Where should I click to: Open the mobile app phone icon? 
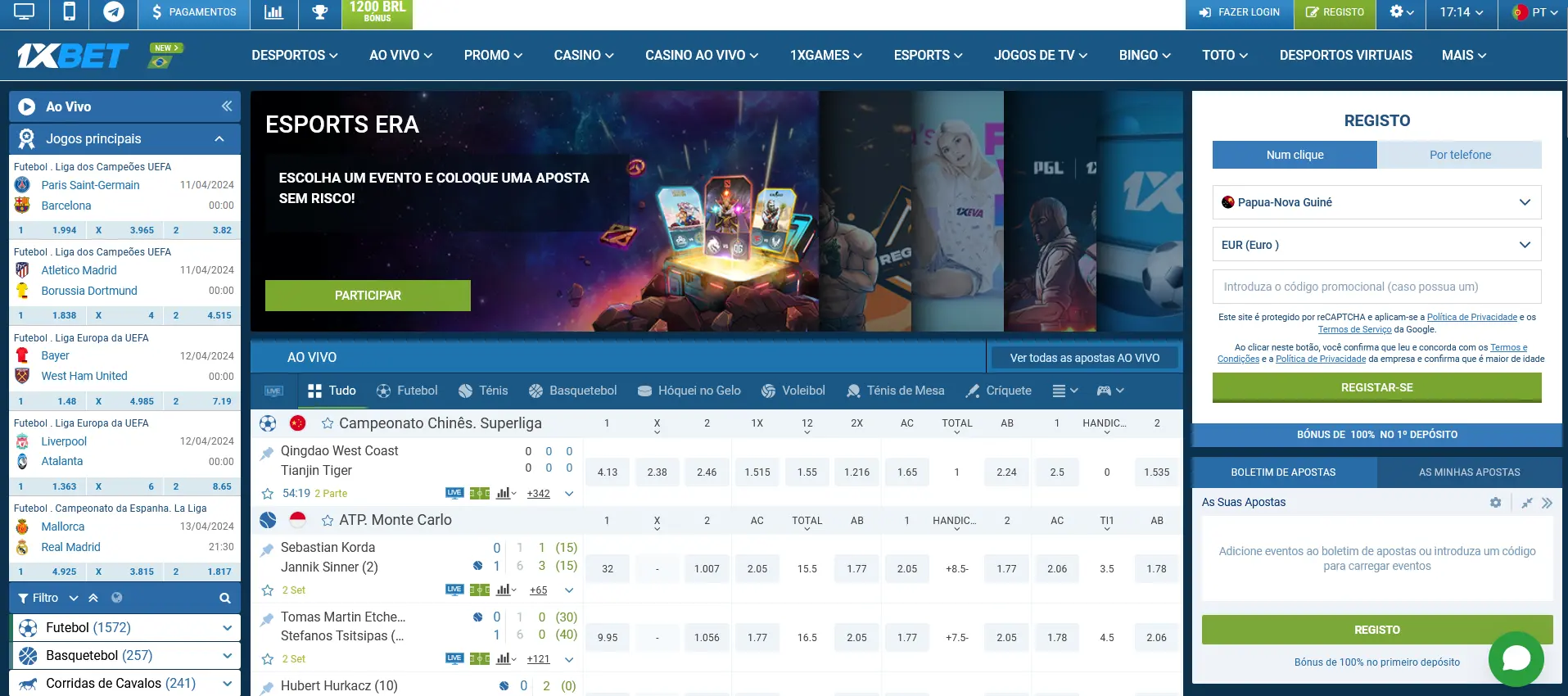coord(70,12)
